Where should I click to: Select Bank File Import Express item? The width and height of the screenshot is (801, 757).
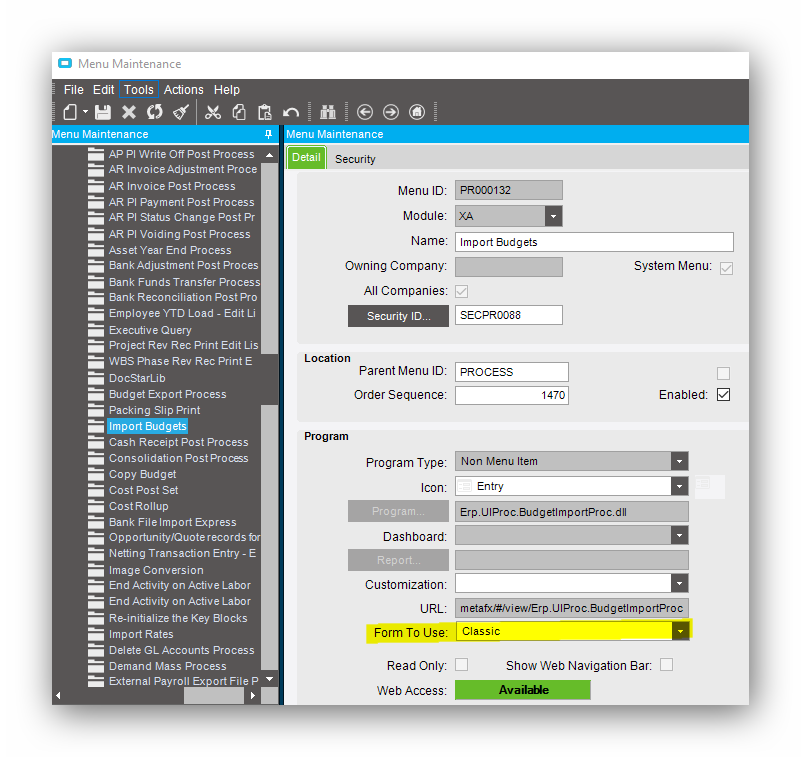pos(173,523)
